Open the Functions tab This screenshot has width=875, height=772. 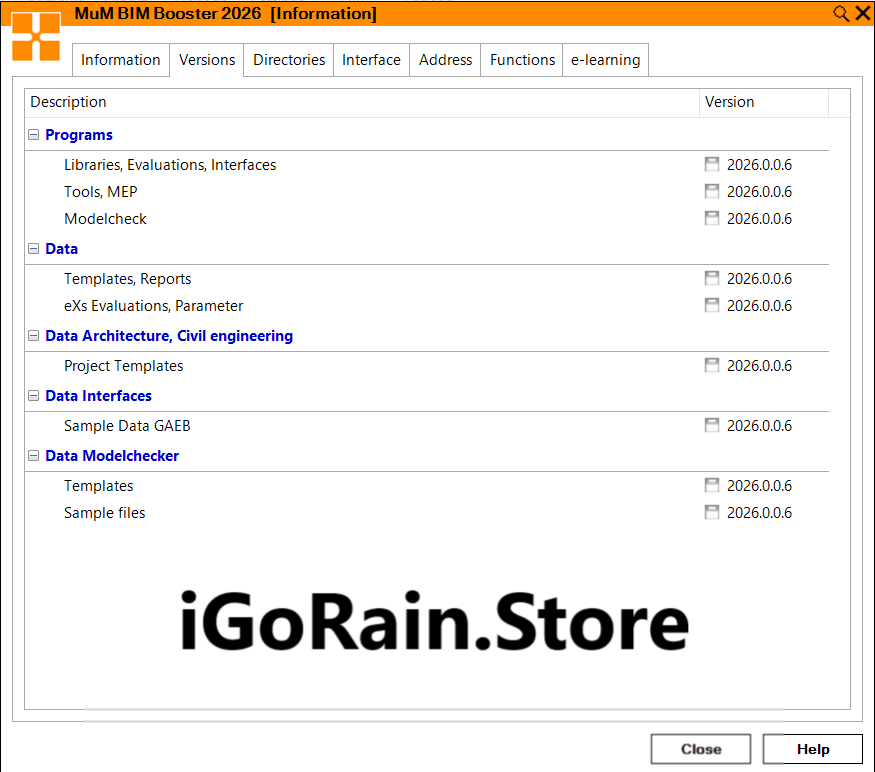[x=522, y=60]
